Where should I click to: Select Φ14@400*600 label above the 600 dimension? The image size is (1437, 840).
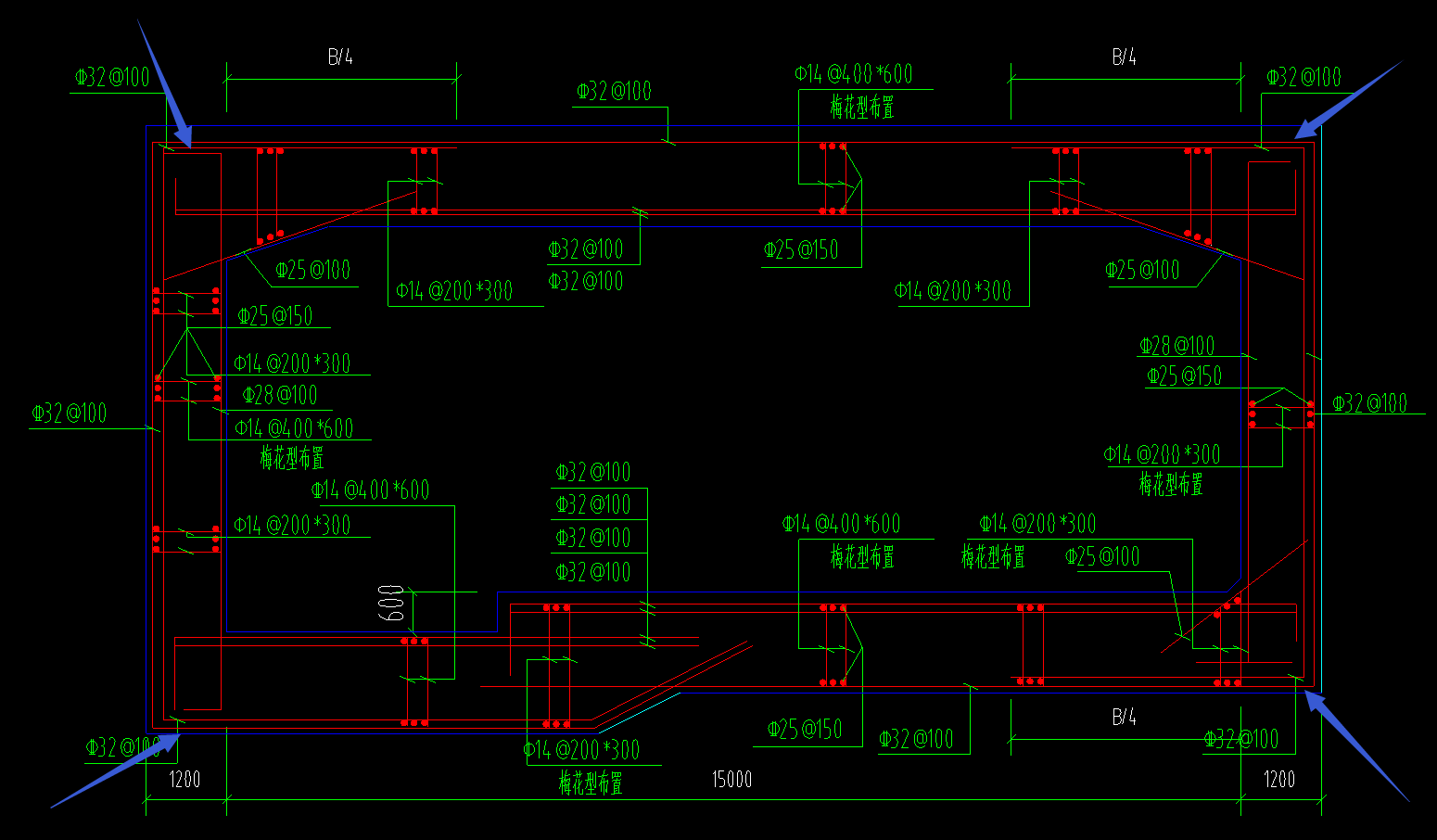371,490
